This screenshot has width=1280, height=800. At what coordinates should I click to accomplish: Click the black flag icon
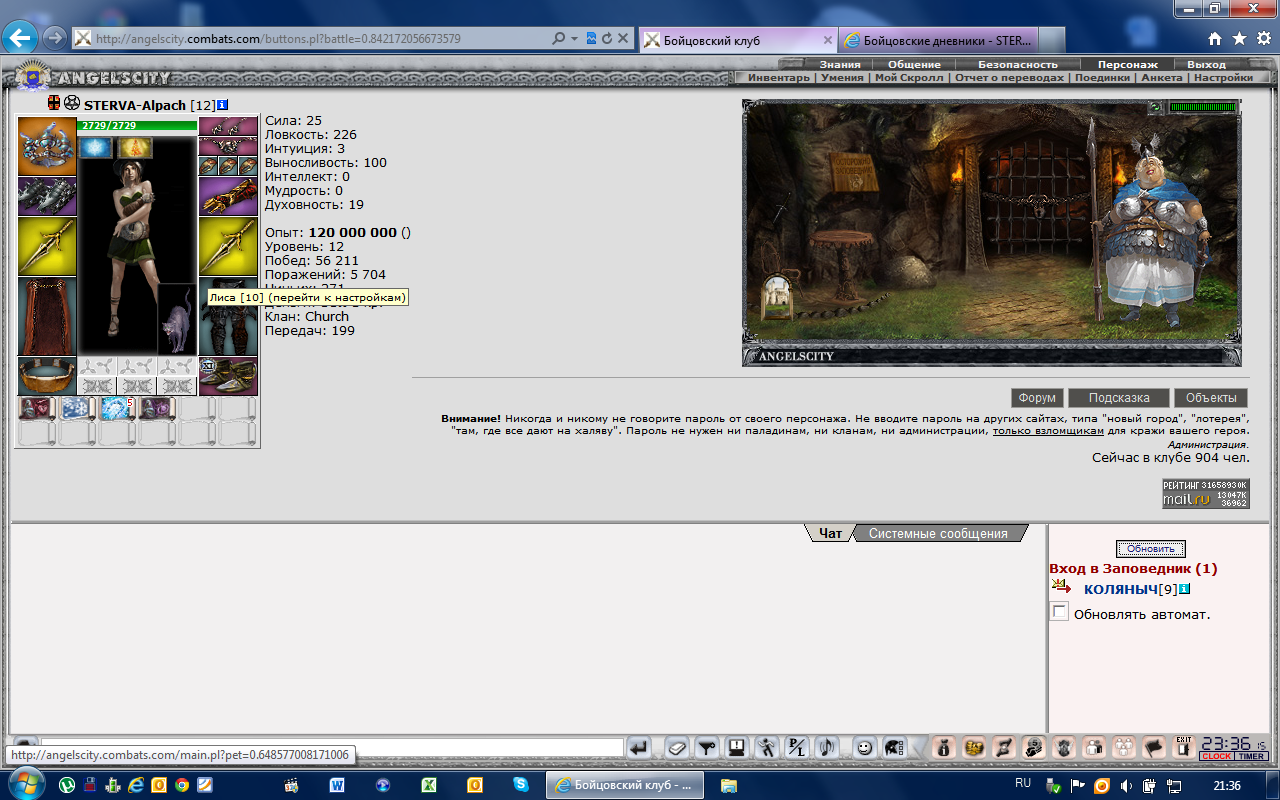[1153, 746]
